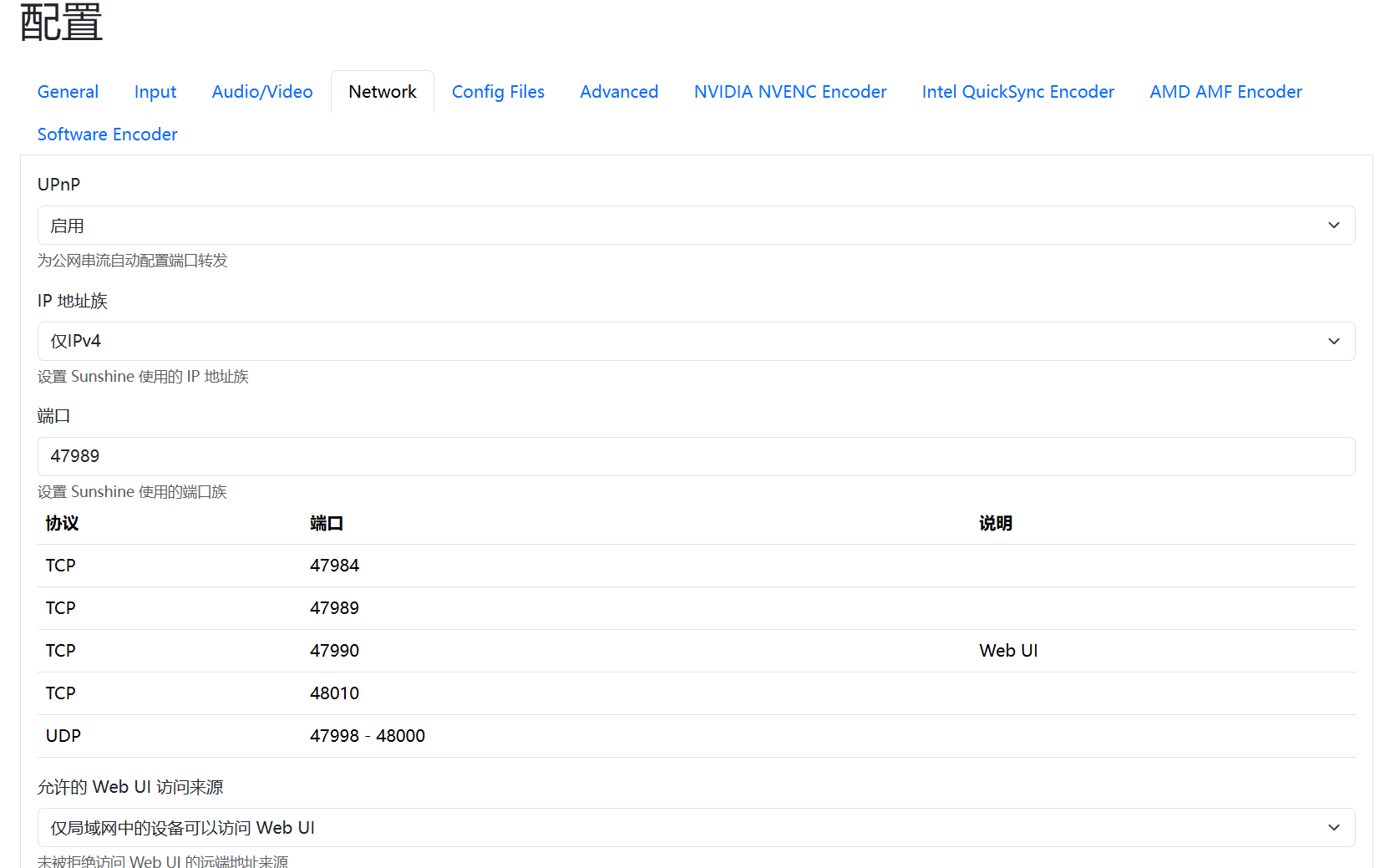This screenshot has width=1385, height=868.
Task: Click chevron on Web UI access dropdown
Action: 1333,828
